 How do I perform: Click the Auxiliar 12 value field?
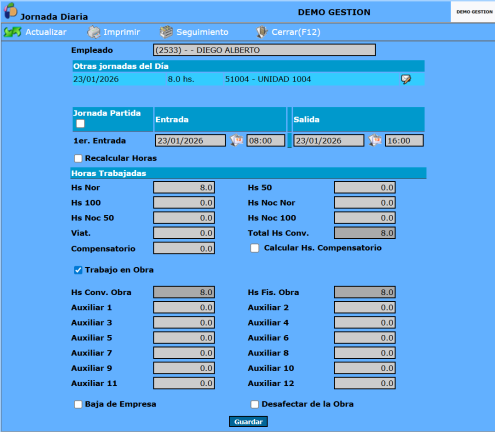point(365,383)
